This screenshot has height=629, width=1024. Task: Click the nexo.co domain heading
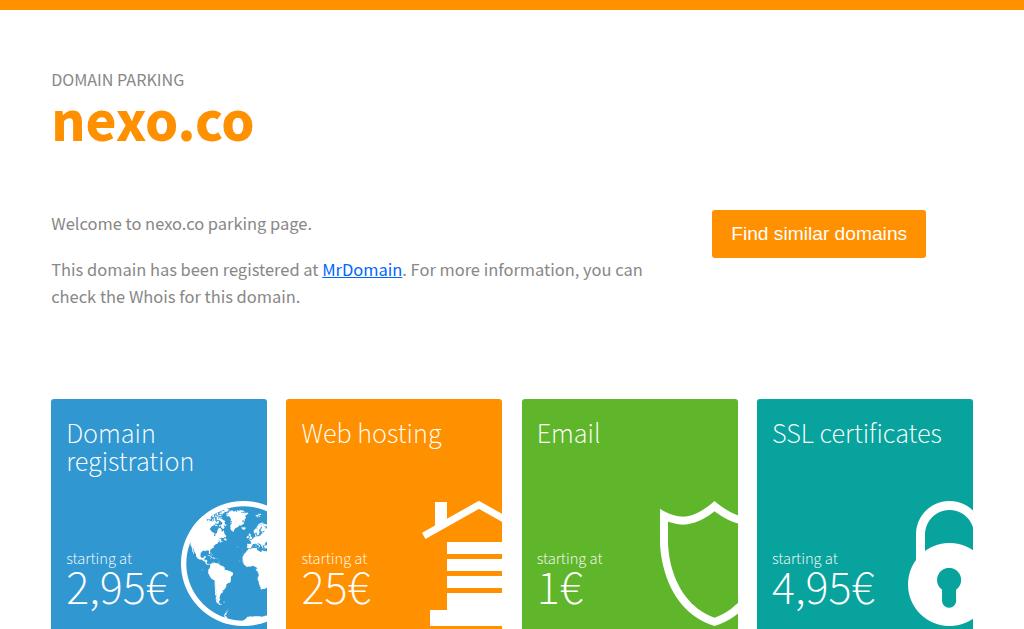click(x=152, y=123)
